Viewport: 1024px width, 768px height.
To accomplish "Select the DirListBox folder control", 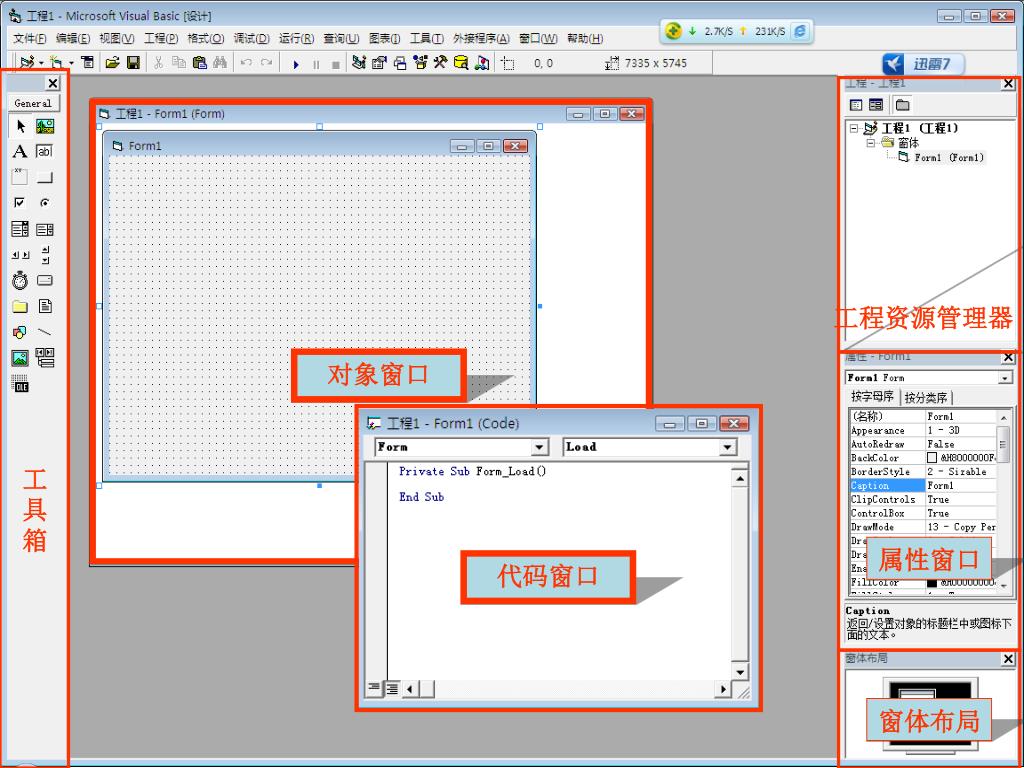I will 20,306.
